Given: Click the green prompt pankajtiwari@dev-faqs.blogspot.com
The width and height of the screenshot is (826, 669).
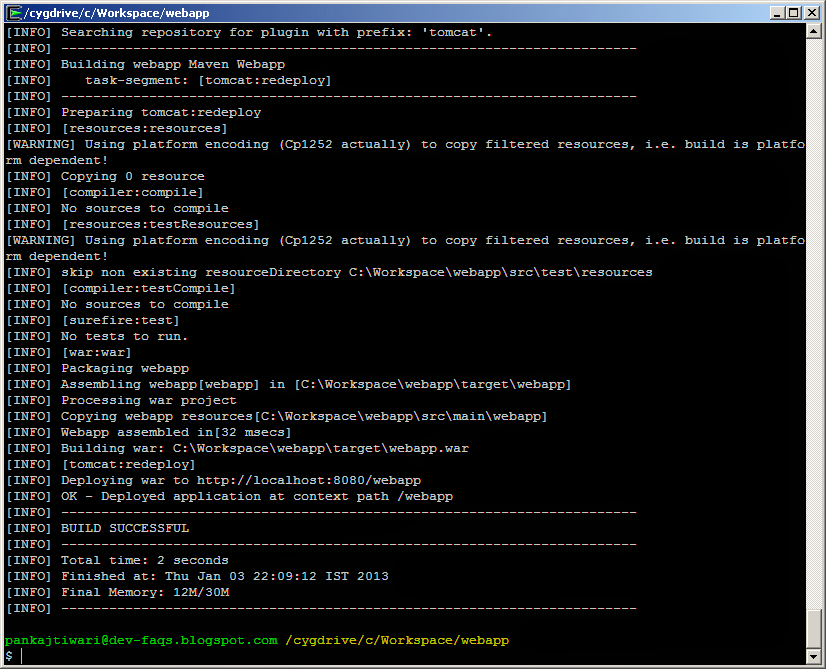Looking at the screenshot, I should [141, 641].
